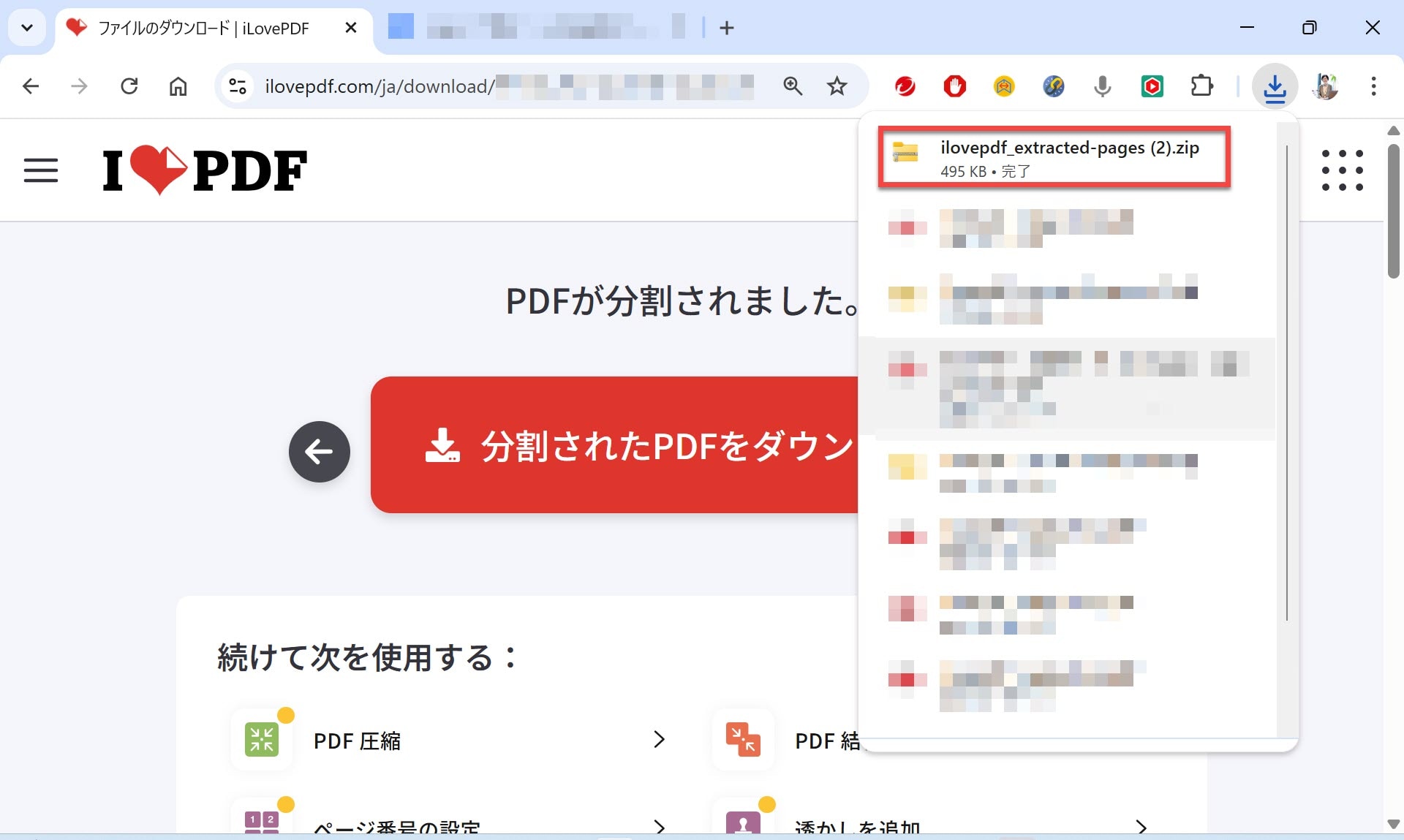The image size is (1404, 840).
Task: Open iLovePDF hamburger menu
Action: coord(41,170)
